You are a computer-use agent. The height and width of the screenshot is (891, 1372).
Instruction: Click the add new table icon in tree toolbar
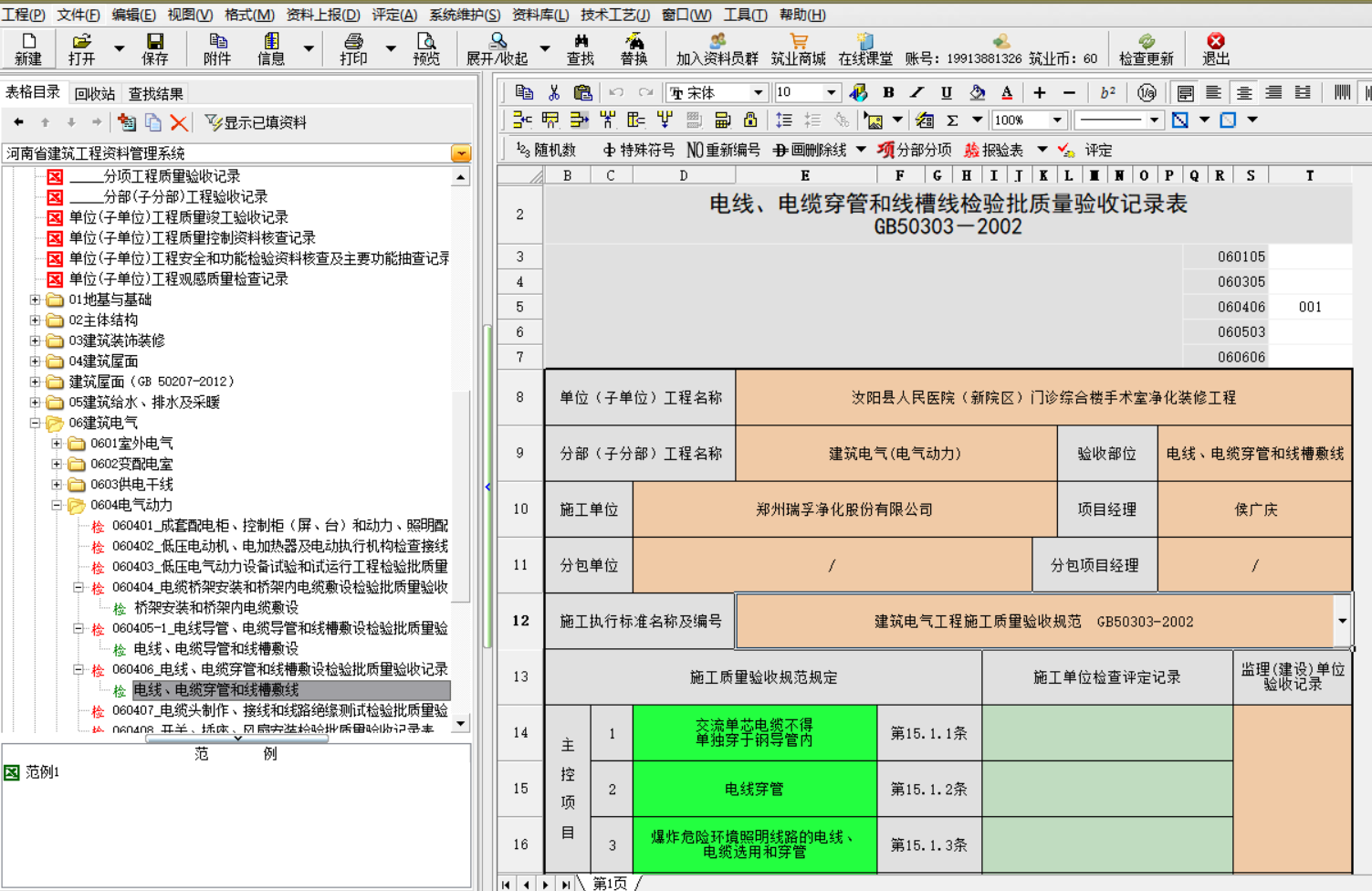127,122
